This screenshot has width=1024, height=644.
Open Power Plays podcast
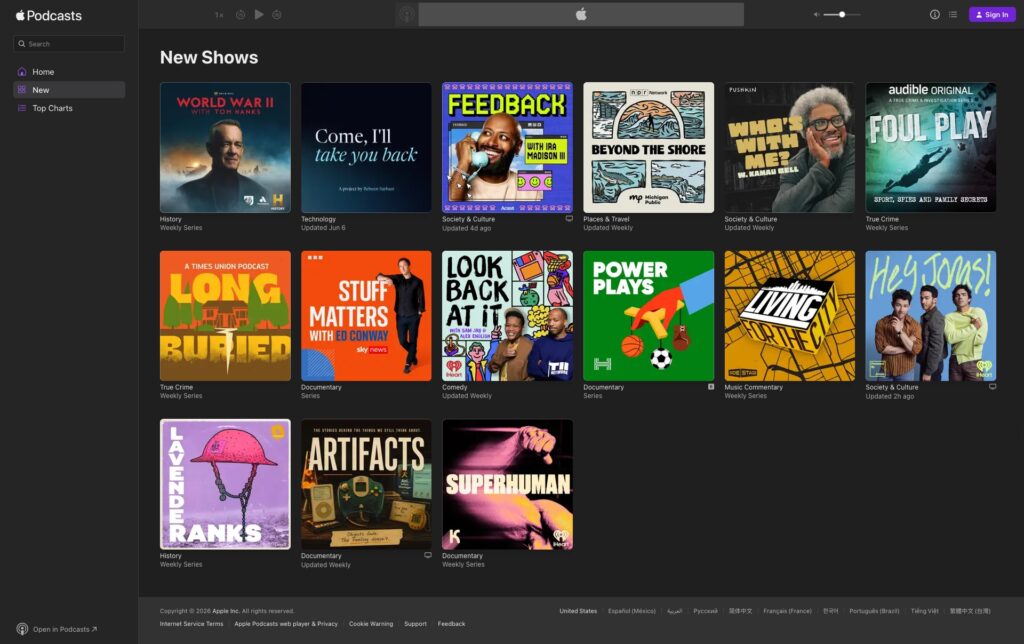[x=648, y=315]
